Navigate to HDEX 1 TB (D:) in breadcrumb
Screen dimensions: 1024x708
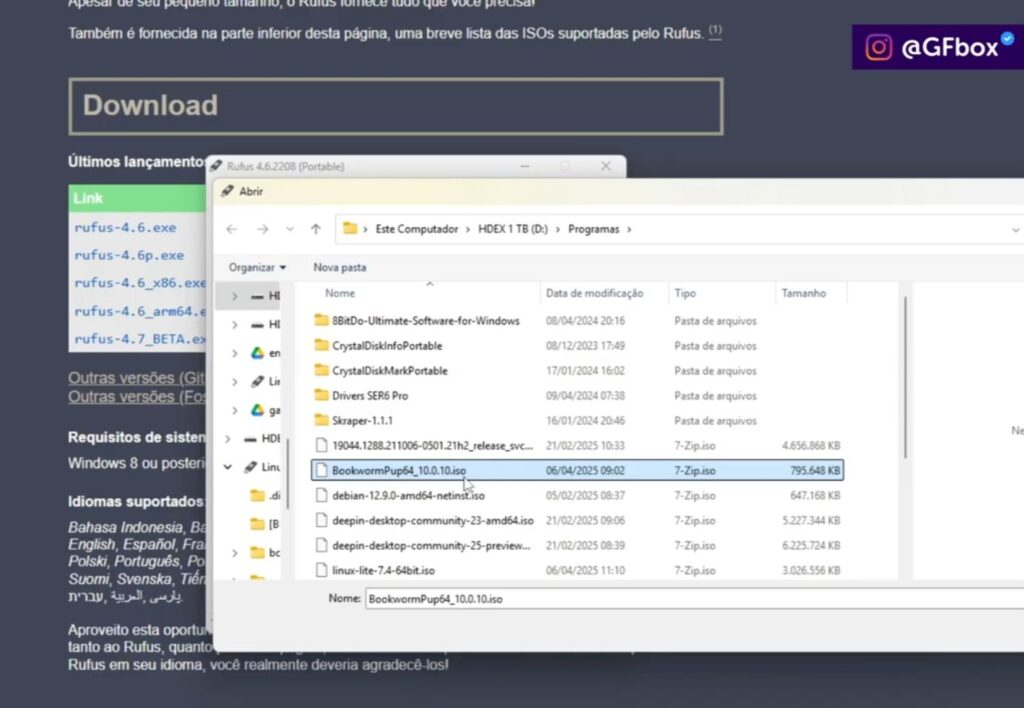pyautogui.click(x=513, y=229)
